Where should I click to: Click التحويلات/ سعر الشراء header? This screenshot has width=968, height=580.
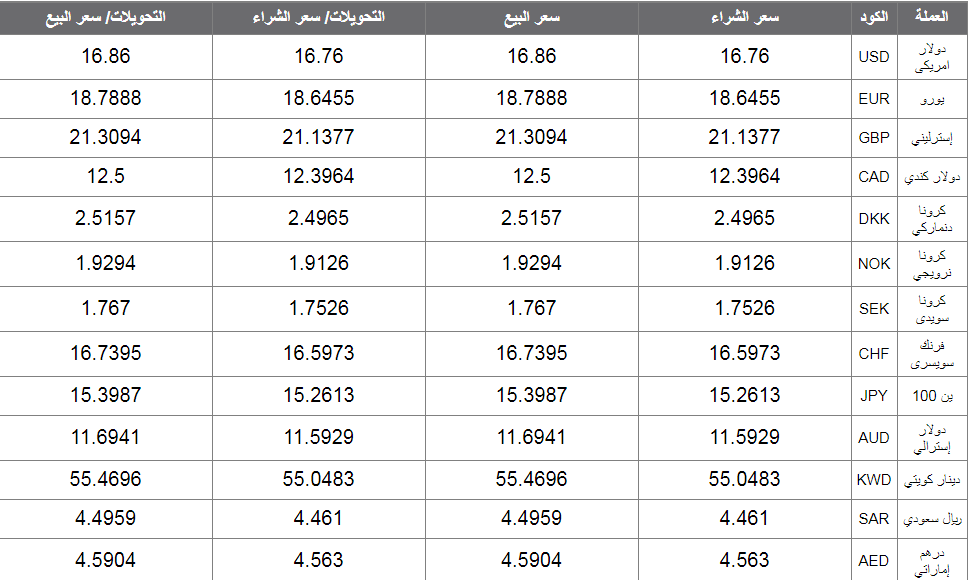[x=319, y=17]
